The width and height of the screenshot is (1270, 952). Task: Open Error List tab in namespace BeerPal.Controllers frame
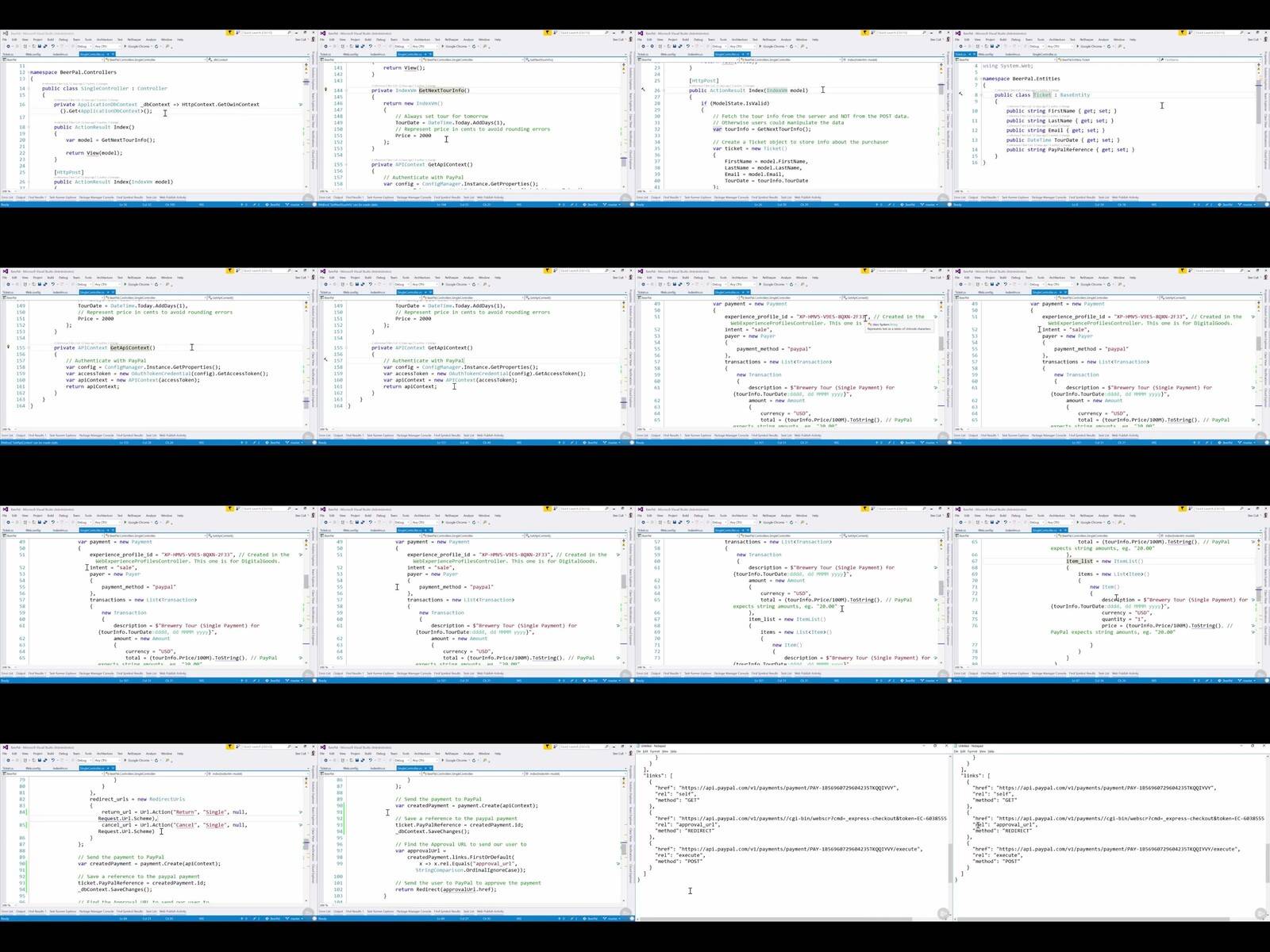click(x=7, y=198)
